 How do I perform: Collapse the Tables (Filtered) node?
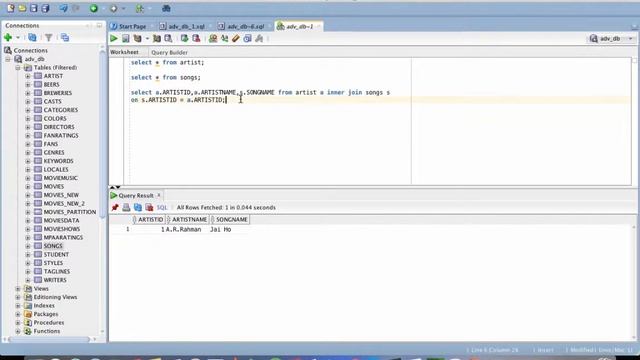(x=18, y=68)
